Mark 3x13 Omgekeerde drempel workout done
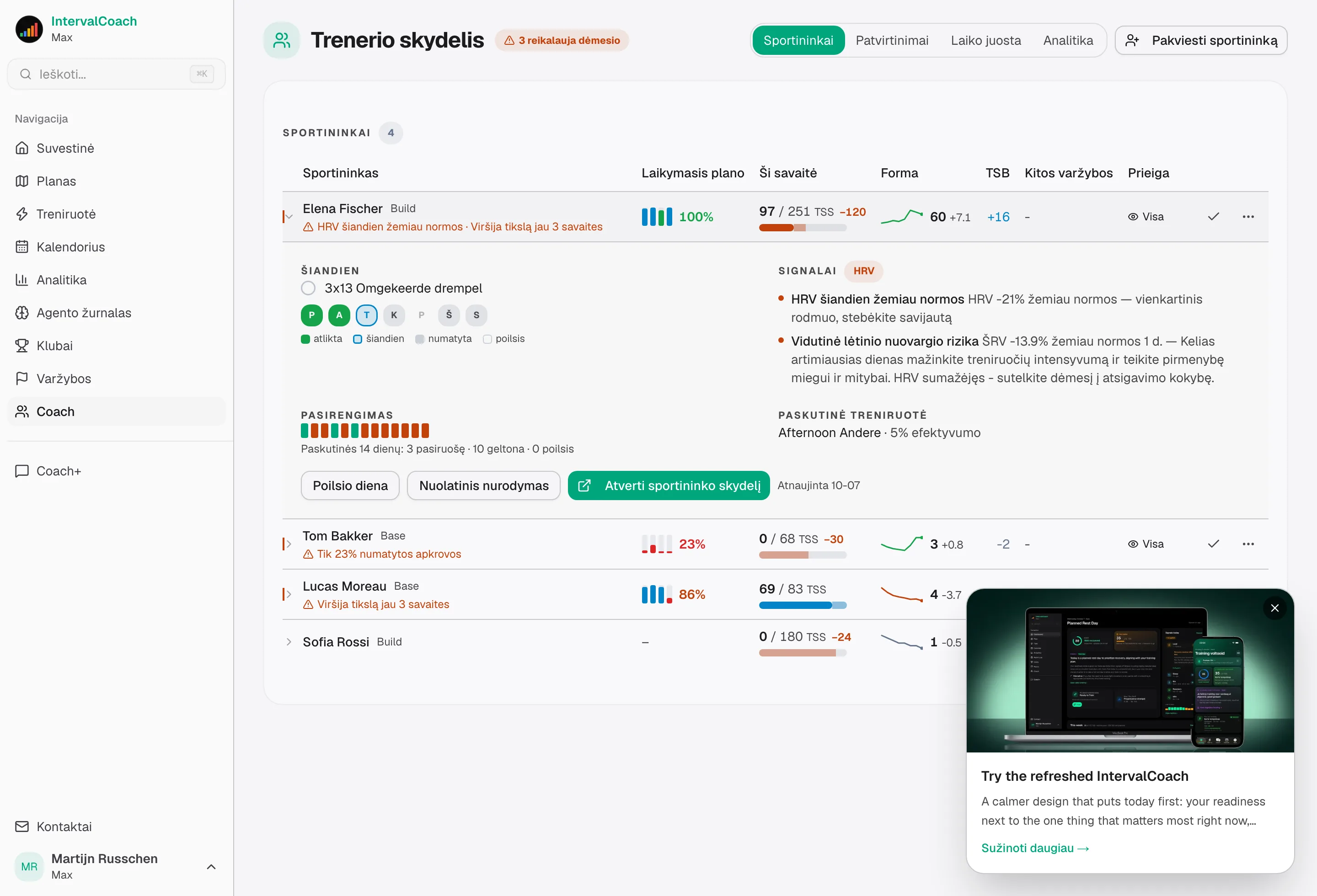 click(308, 288)
